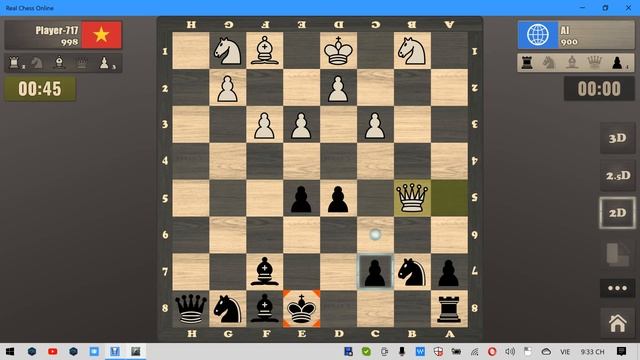640x360 pixels.
Task: Click the black pawn on A7
Action: pyautogui.click(x=449, y=272)
